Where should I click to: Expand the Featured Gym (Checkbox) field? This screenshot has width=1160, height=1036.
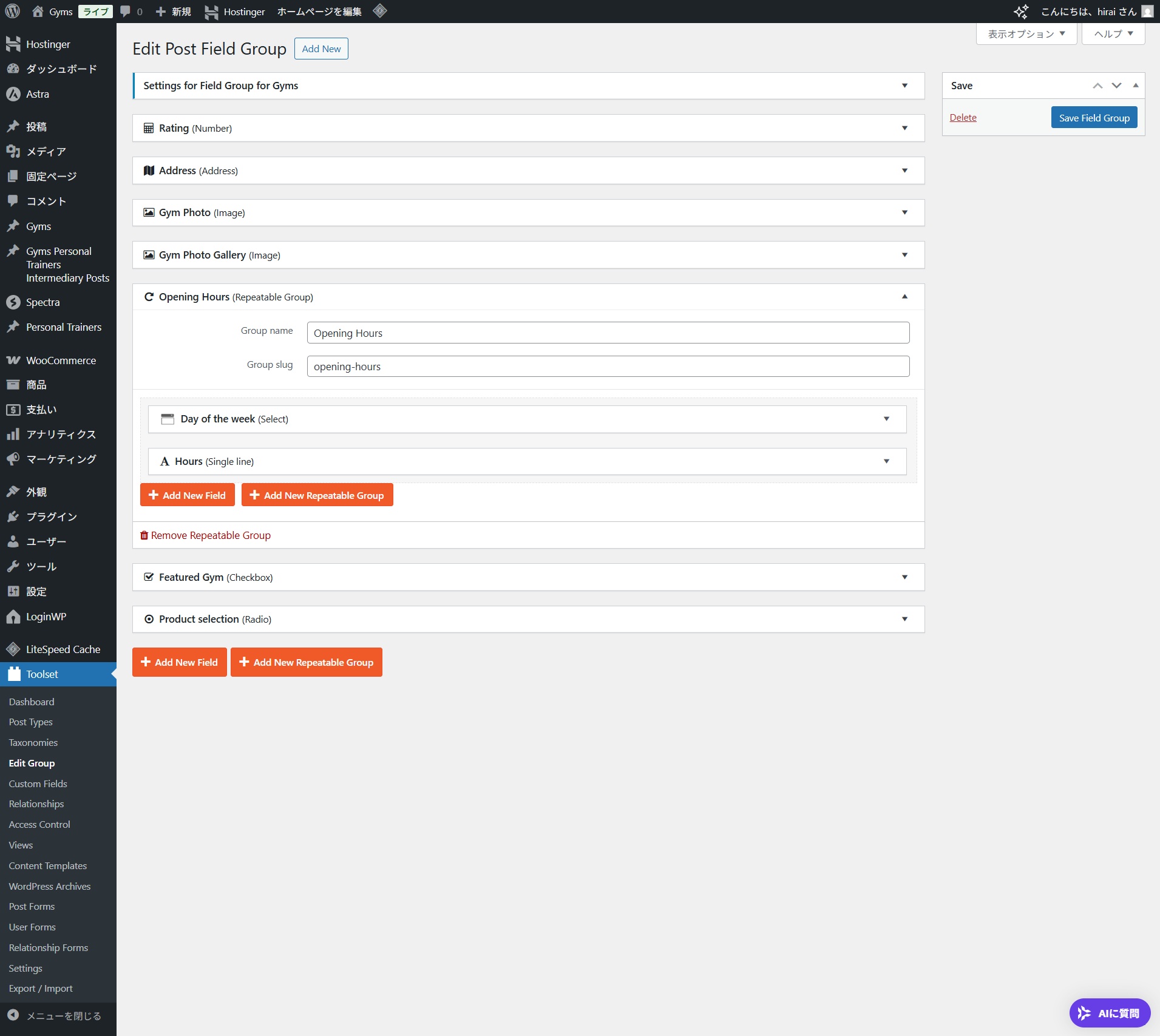(904, 577)
